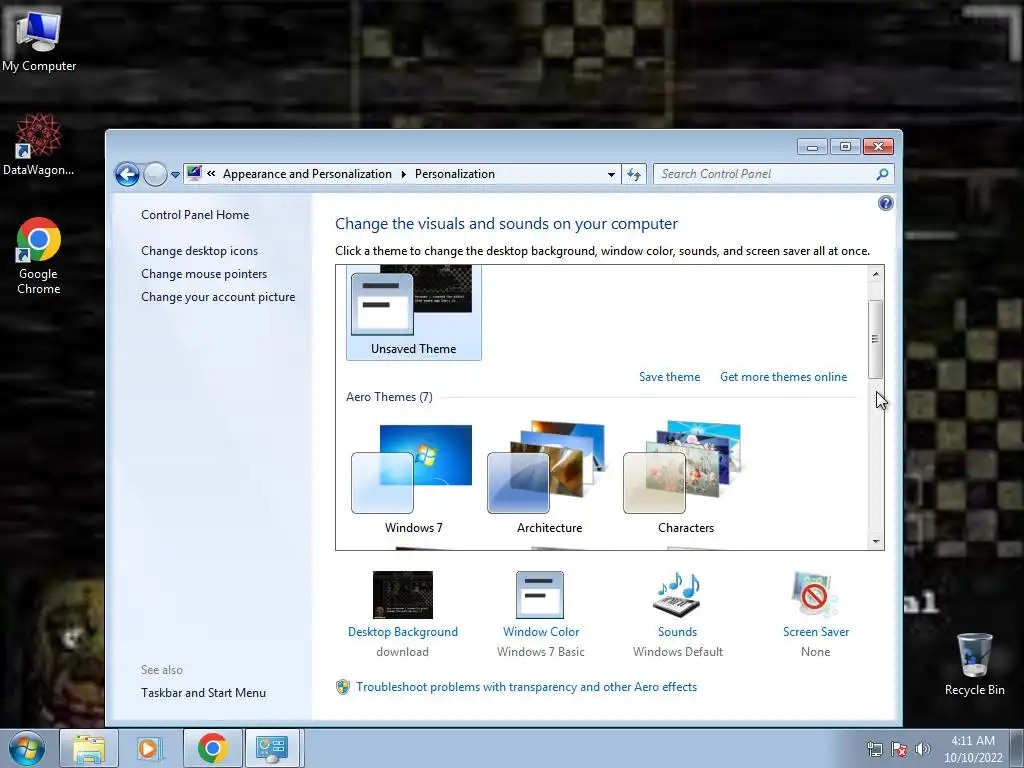Viewport: 1024px width, 768px height.
Task: Open Desktop Background settings icon
Action: (402, 595)
